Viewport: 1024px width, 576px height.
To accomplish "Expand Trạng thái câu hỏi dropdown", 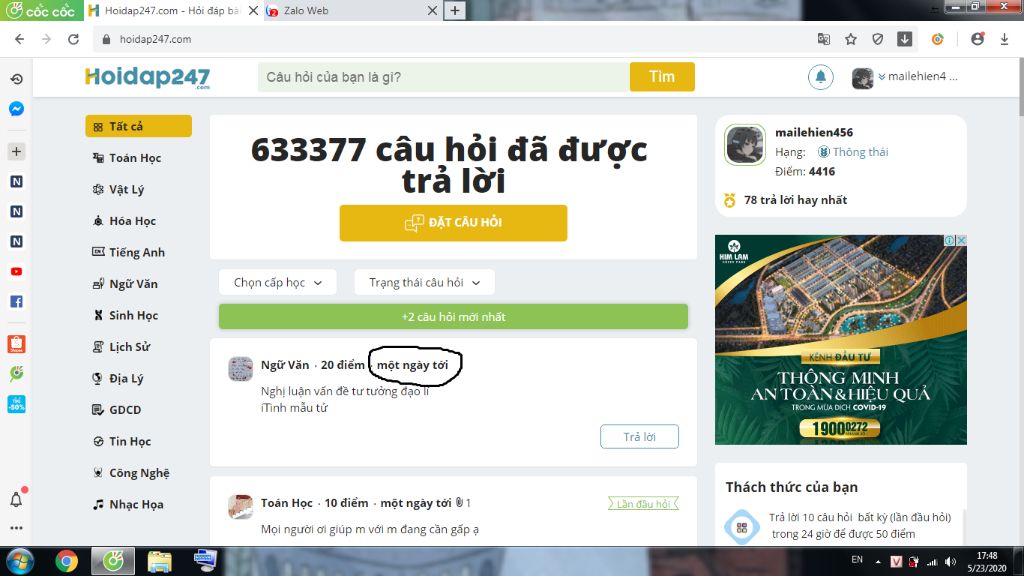I will tap(424, 282).
